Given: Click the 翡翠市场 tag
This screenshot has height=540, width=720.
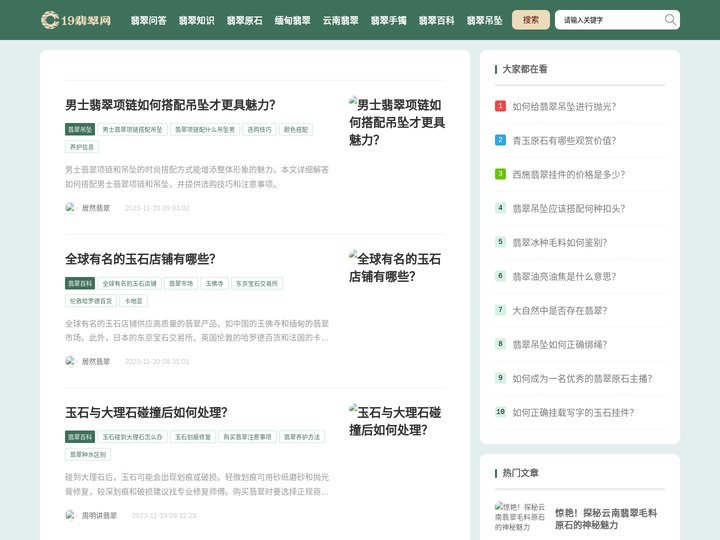Looking at the screenshot, I should 181,283.
